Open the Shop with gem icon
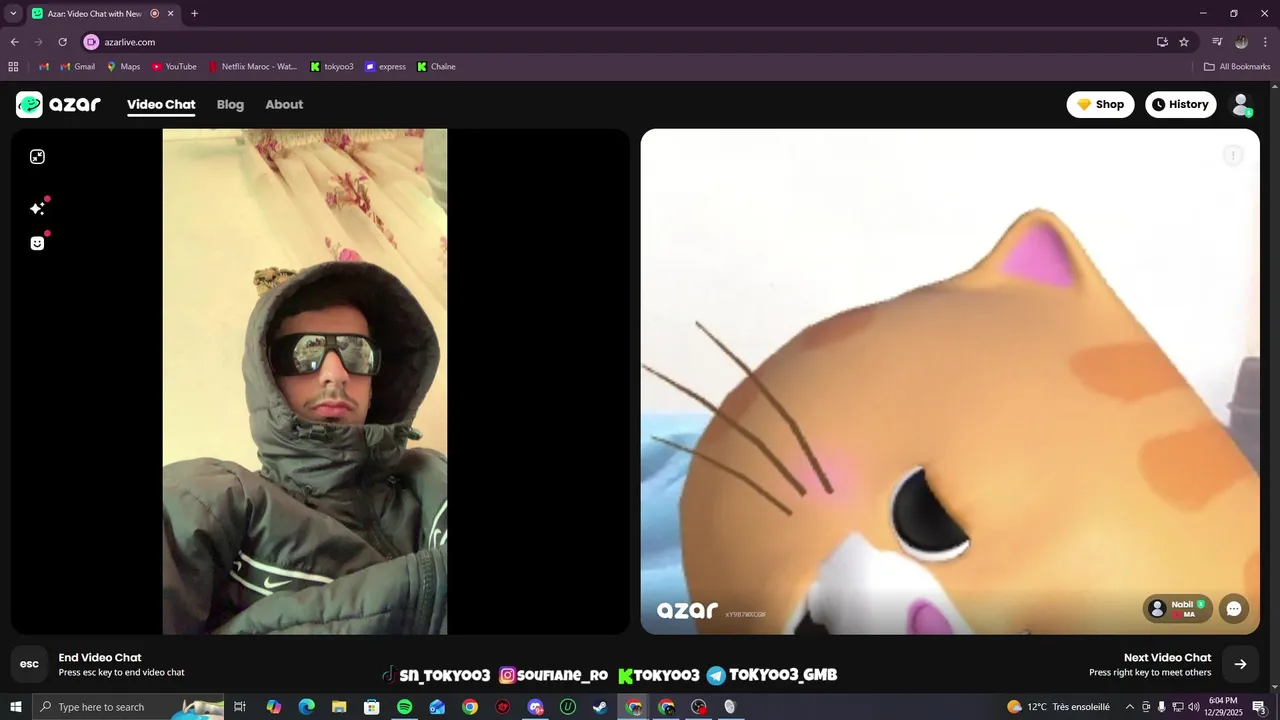Screen dimensions: 1280x720 (1100, 104)
